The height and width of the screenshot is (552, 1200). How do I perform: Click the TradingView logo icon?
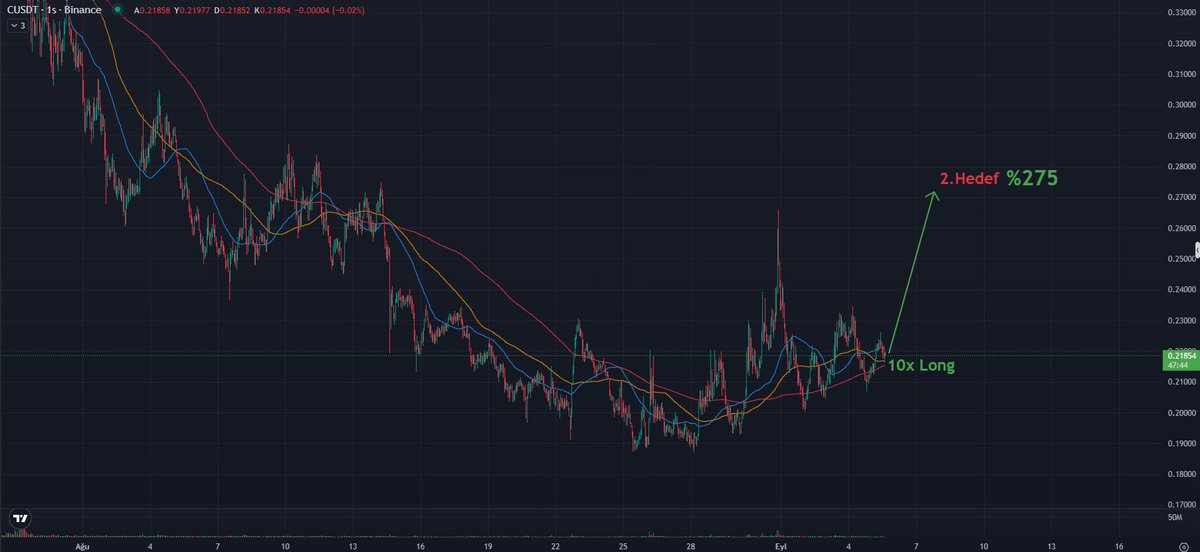[x=20, y=519]
